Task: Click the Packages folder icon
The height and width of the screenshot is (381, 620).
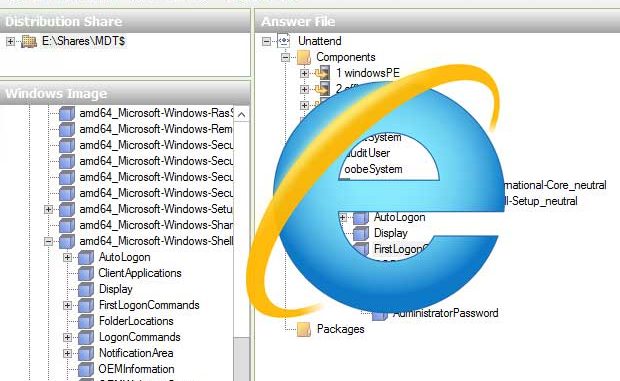Action: [x=304, y=329]
